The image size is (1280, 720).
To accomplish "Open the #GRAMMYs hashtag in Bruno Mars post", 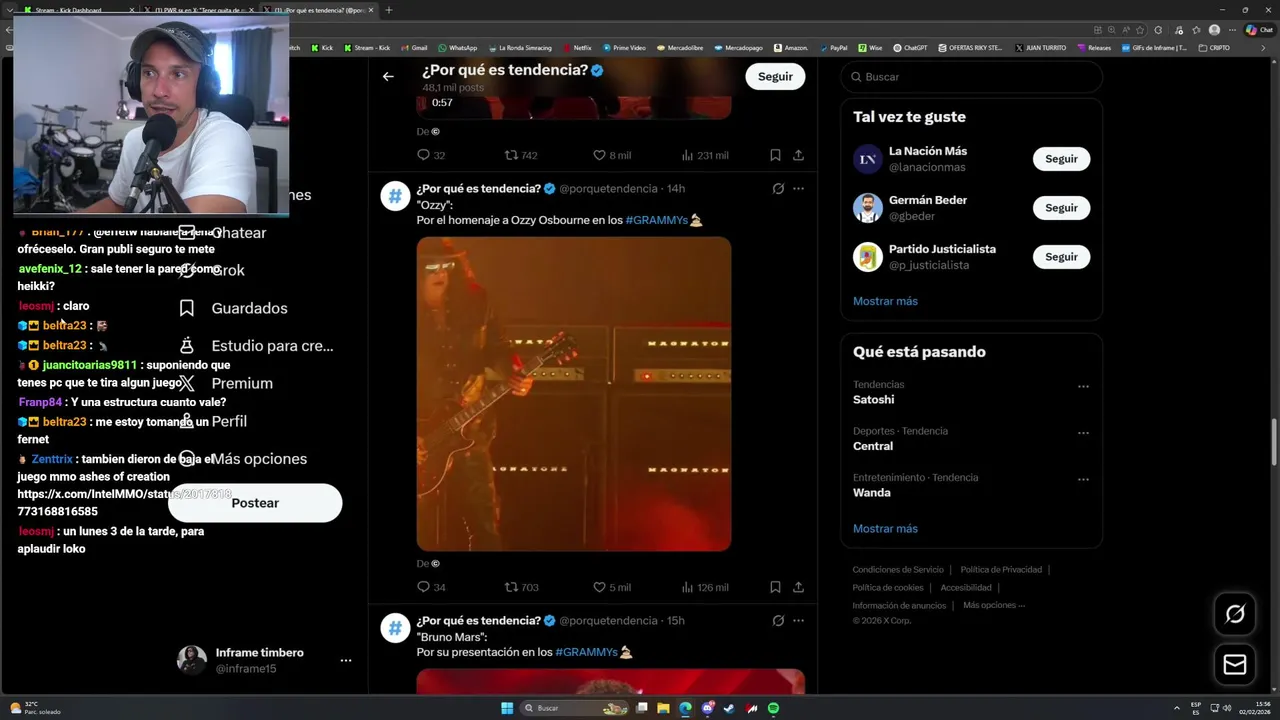I will (x=586, y=652).
